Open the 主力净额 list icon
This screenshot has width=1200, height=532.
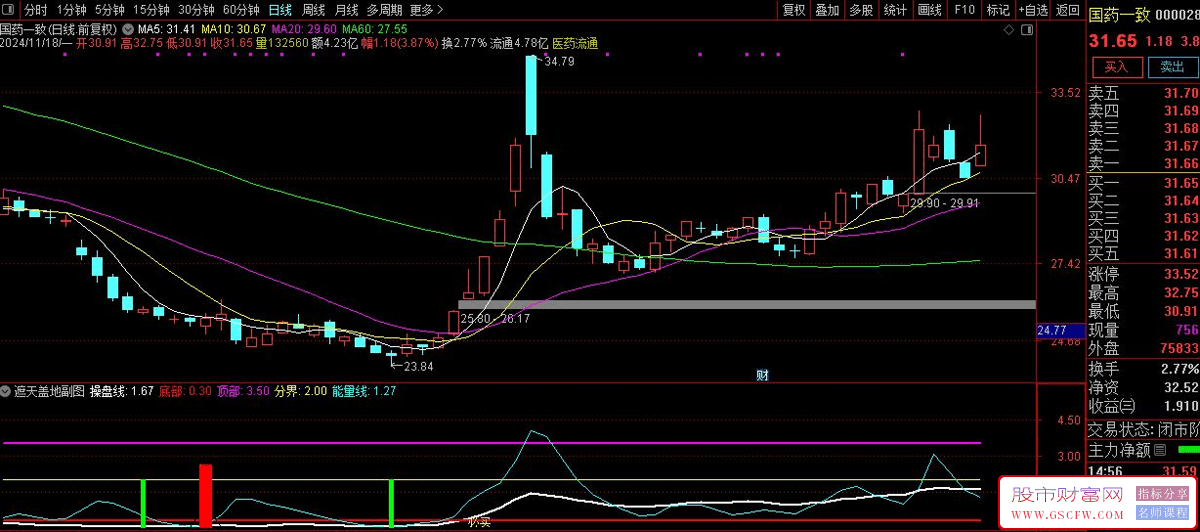click(1160, 451)
